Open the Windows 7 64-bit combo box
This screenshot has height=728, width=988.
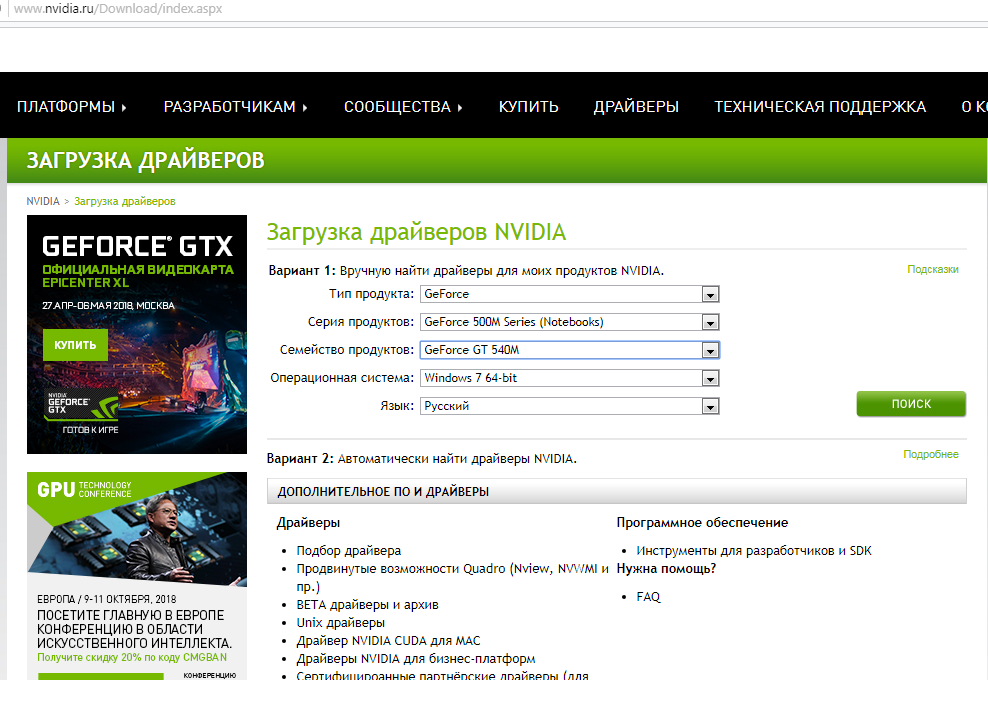coord(570,378)
